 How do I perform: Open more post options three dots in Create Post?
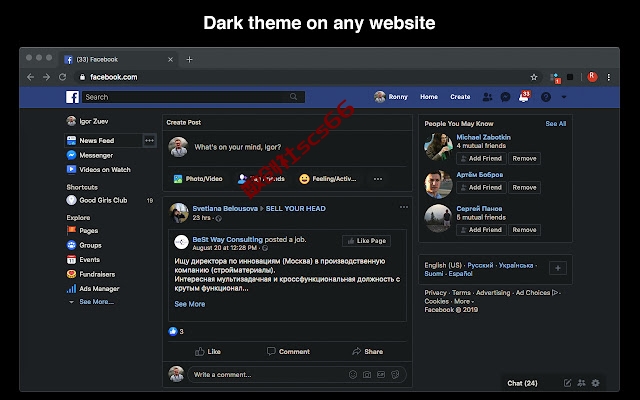378,179
